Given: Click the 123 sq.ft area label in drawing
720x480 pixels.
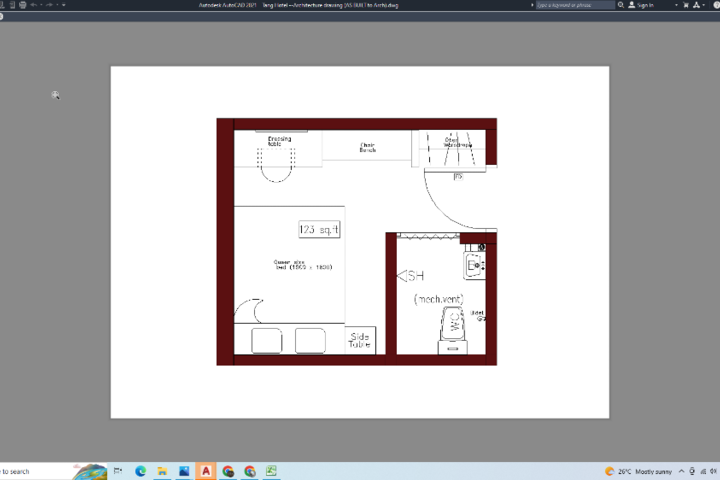Looking at the screenshot, I should tap(319, 229).
